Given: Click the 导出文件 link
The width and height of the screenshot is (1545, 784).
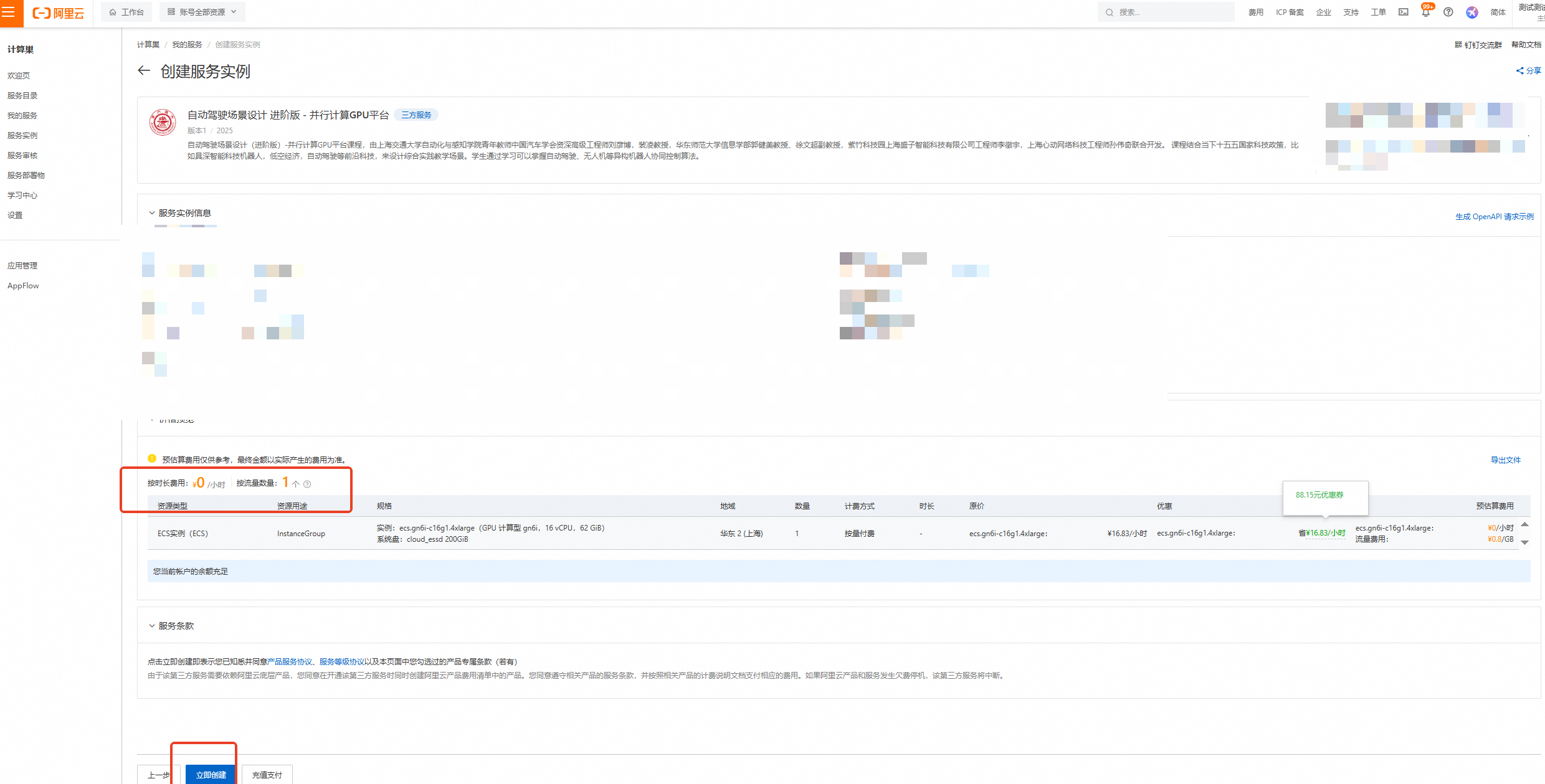Looking at the screenshot, I should (1505, 460).
